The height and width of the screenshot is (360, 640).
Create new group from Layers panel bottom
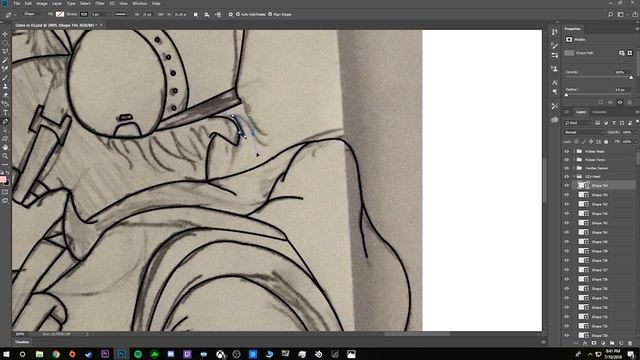(x=612, y=343)
